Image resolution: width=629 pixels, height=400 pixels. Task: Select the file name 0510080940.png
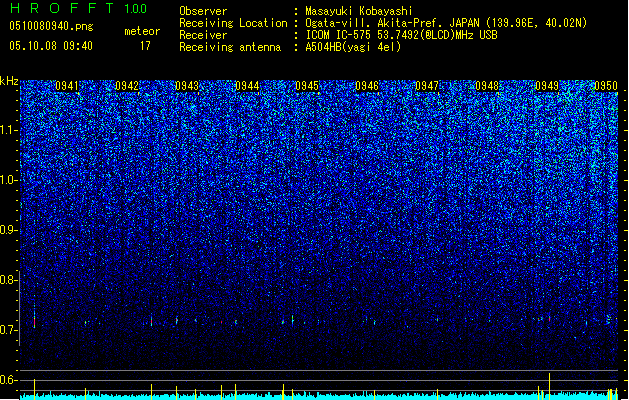(x=51, y=26)
